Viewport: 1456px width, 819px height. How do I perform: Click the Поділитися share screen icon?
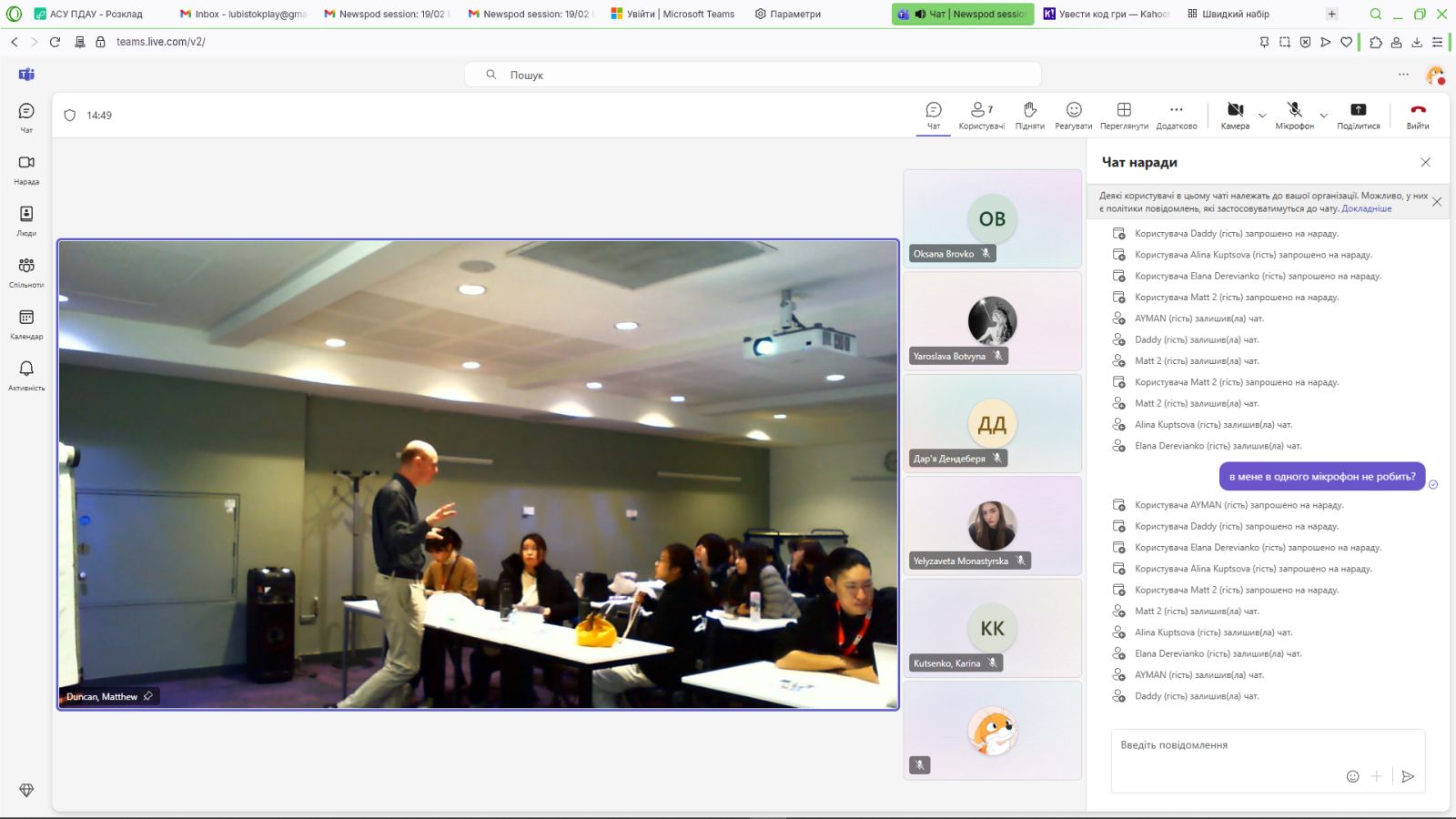[1358, 115]
